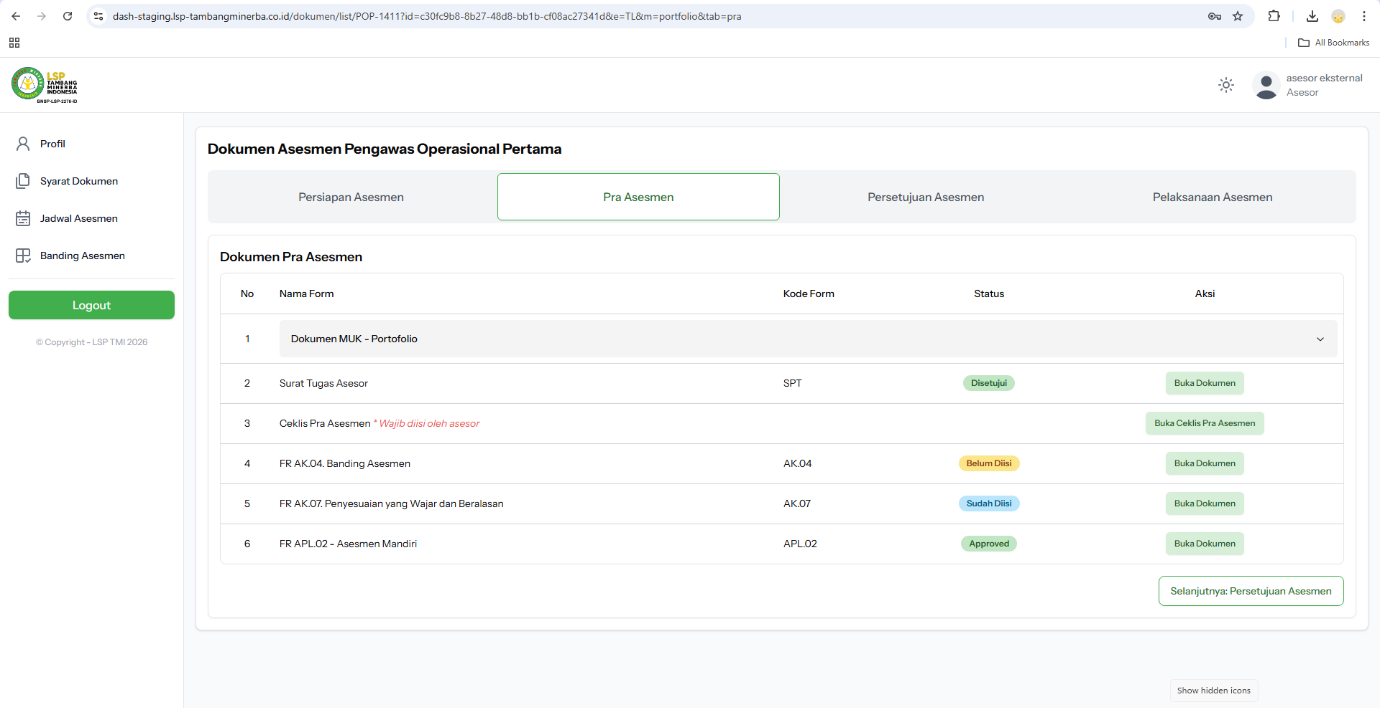Click the Surat Tugas Asesor form name
1380x708 pixels.
(324, 383)
